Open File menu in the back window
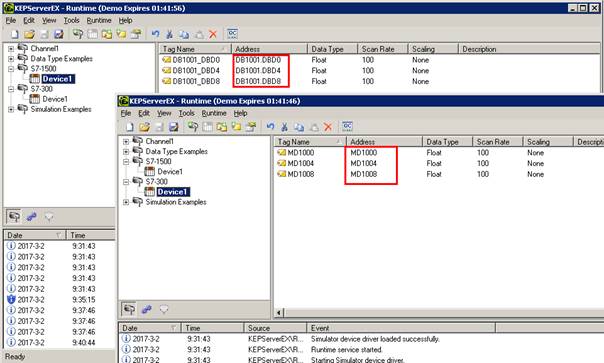The image size is (604, 363). point(11,20)
